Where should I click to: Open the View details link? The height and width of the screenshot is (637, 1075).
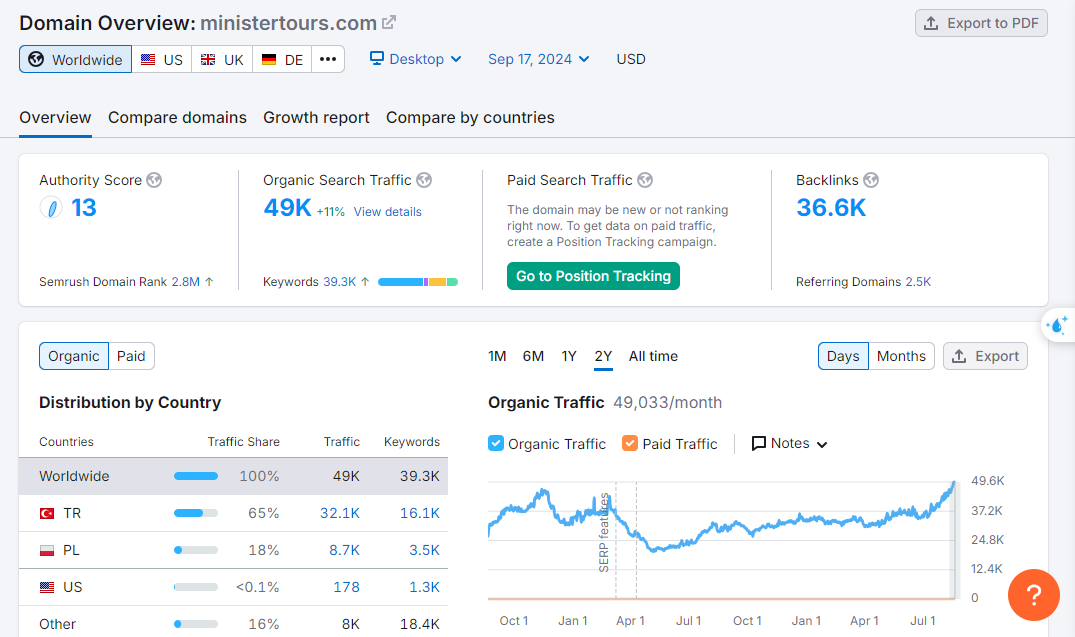[x=387, y=212]
